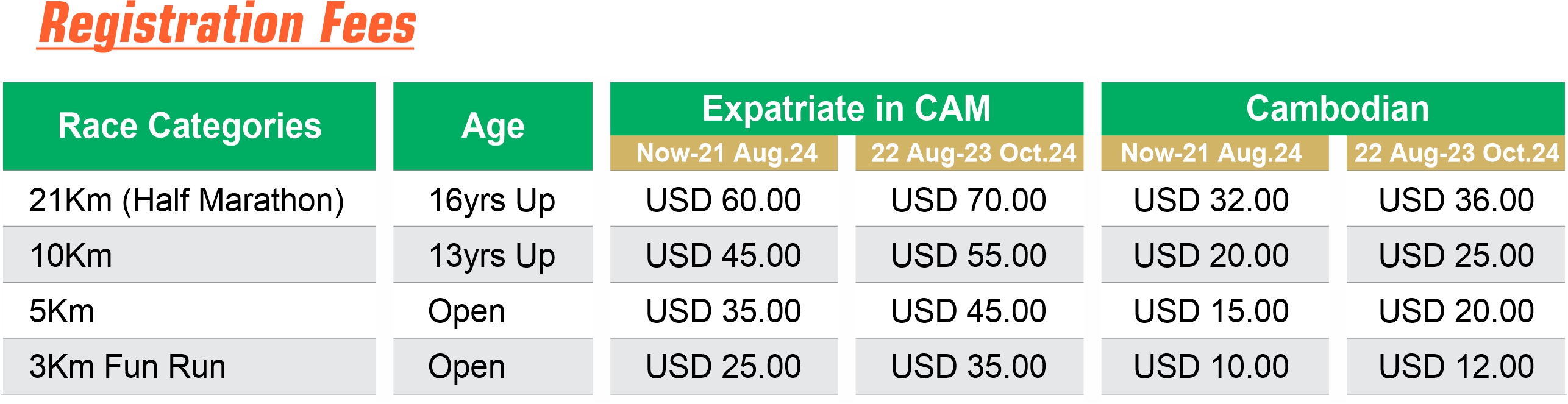
Task: Click the USD 10.00 price cell
Action: pyautogui.click(x=1214, y=366)
